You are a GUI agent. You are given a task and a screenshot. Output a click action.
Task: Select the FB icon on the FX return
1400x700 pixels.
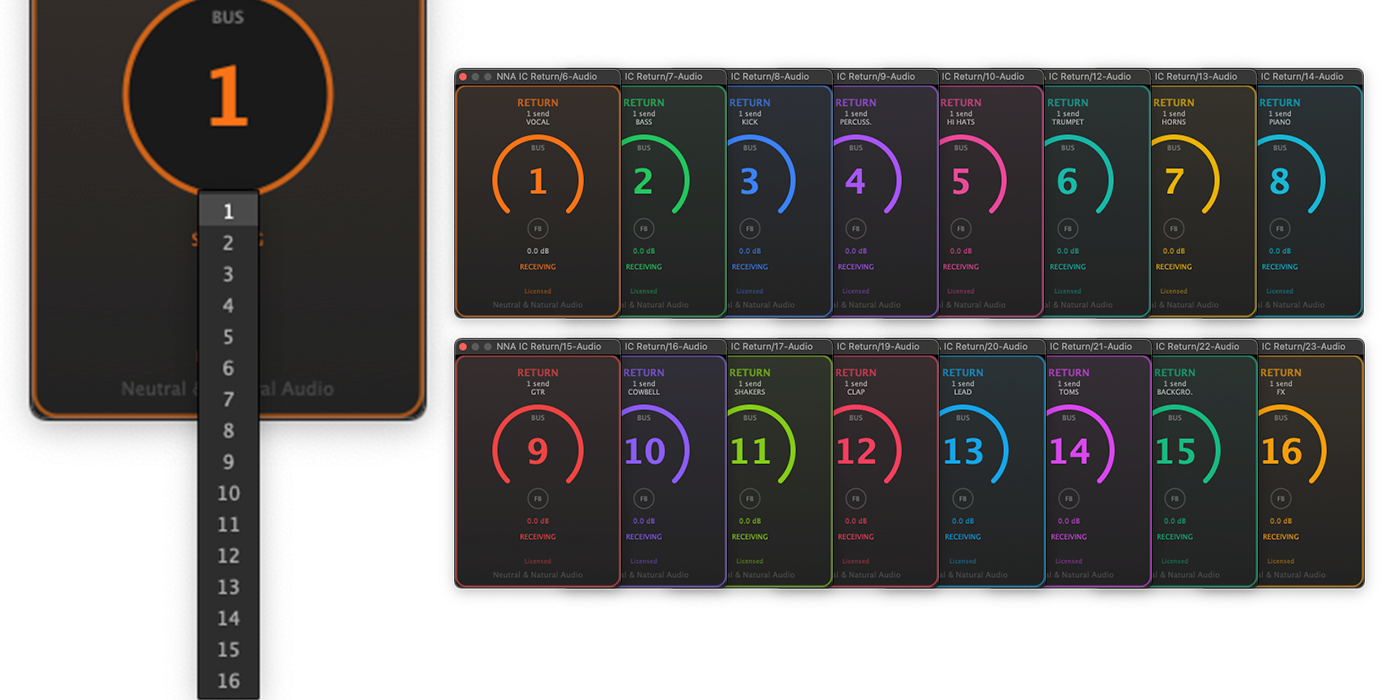(1280, 497)
